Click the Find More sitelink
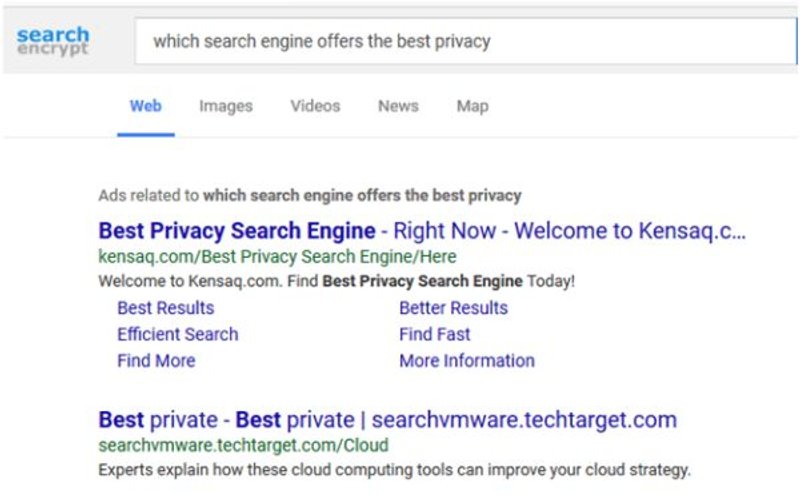The image size is (800, 497). 156,360
